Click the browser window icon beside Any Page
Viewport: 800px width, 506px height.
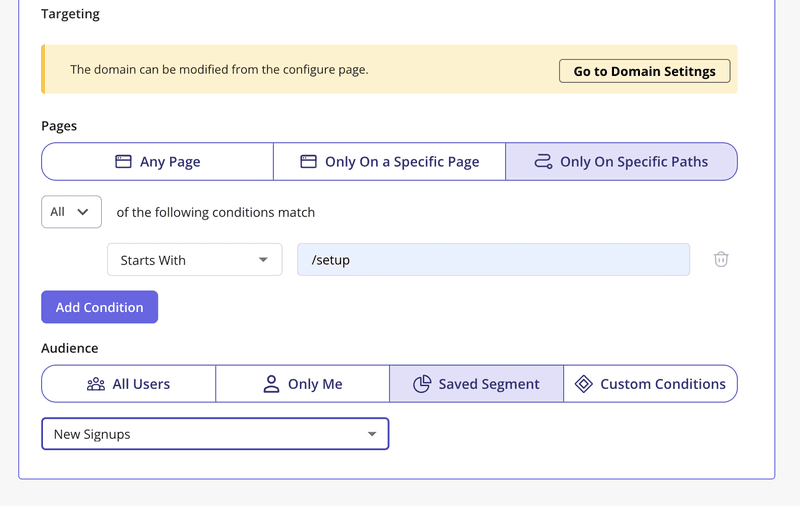click(124, 161)
